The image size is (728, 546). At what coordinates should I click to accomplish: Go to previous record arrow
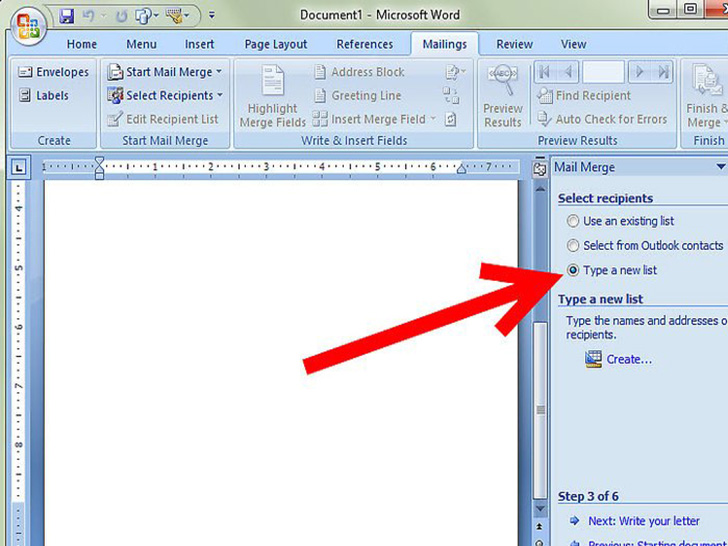pyautogui.click(x=568, y=72)
